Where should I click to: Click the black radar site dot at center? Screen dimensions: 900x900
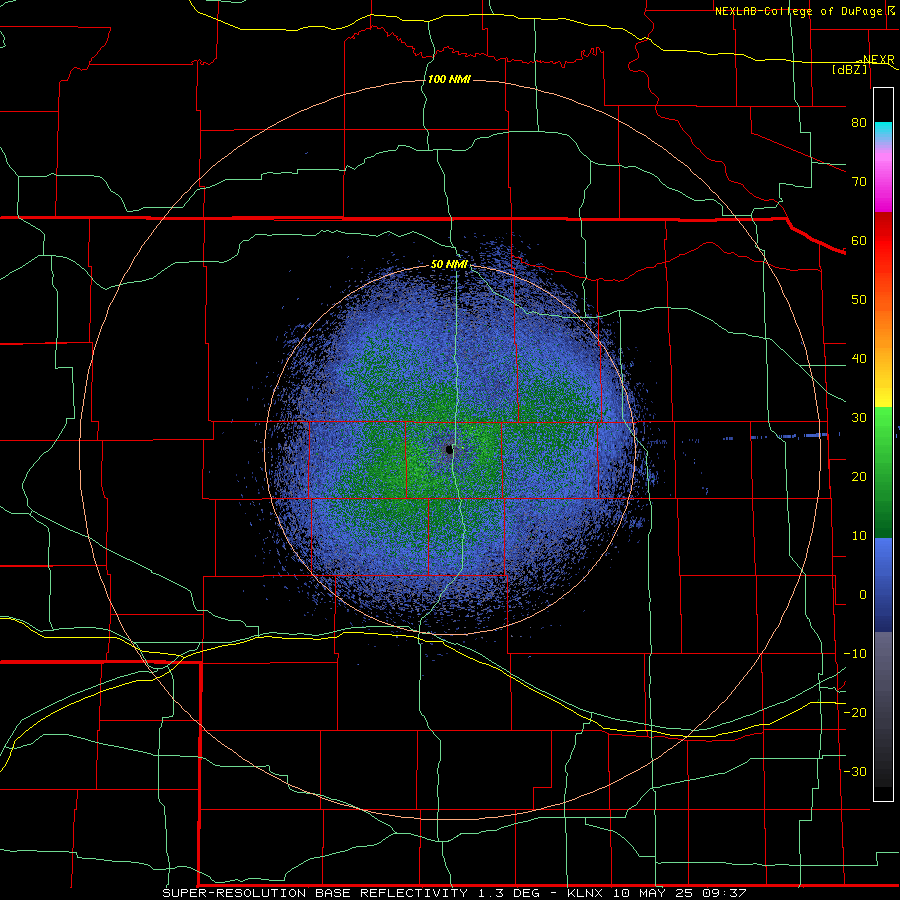pyautogui.click(x=449, y=449)
